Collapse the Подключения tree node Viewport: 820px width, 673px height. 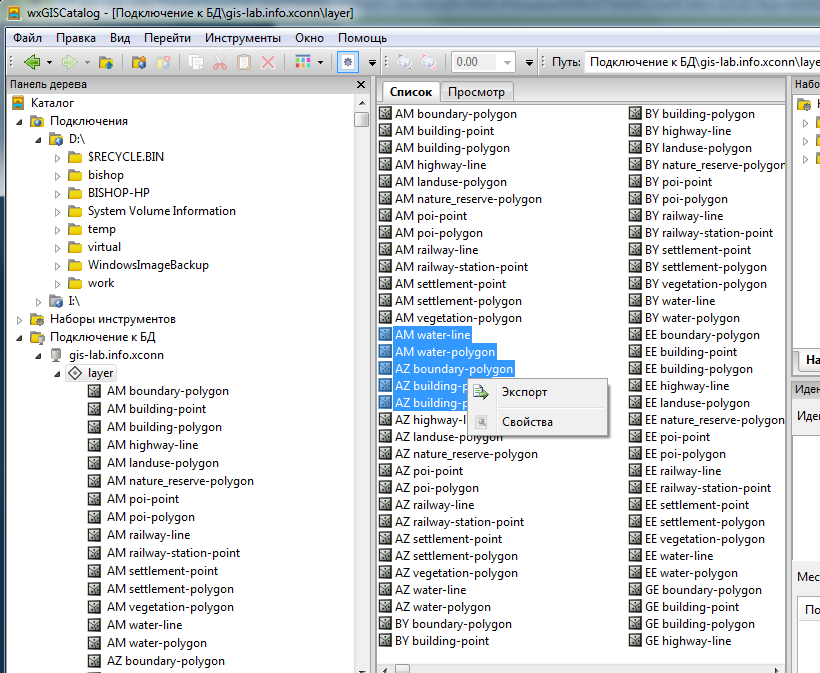(19, 122)
